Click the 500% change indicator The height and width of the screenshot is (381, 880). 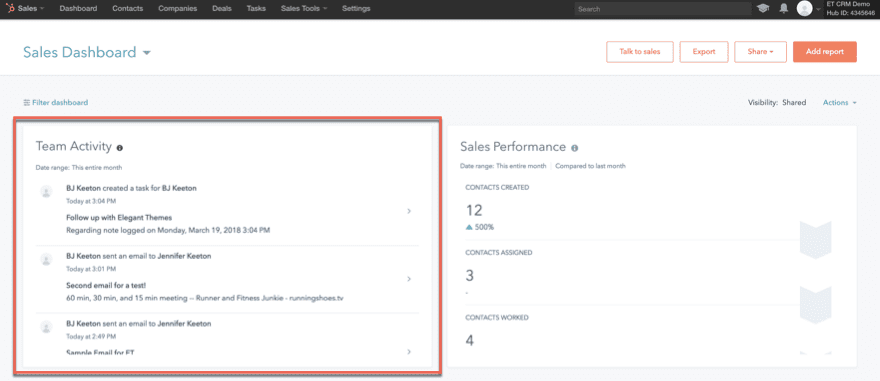[x=480, y=227]
